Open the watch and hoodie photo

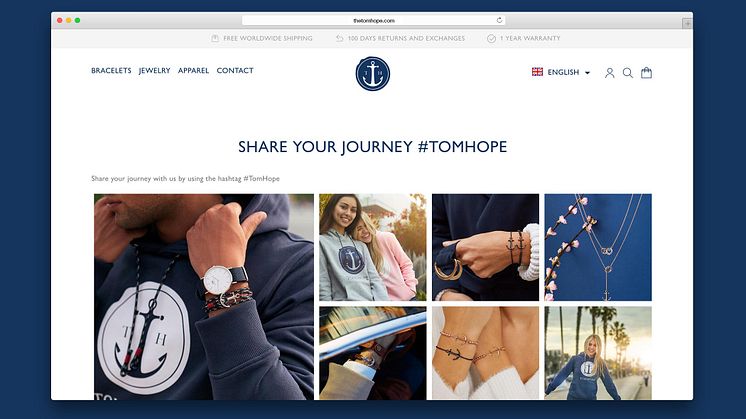point(204,296)
